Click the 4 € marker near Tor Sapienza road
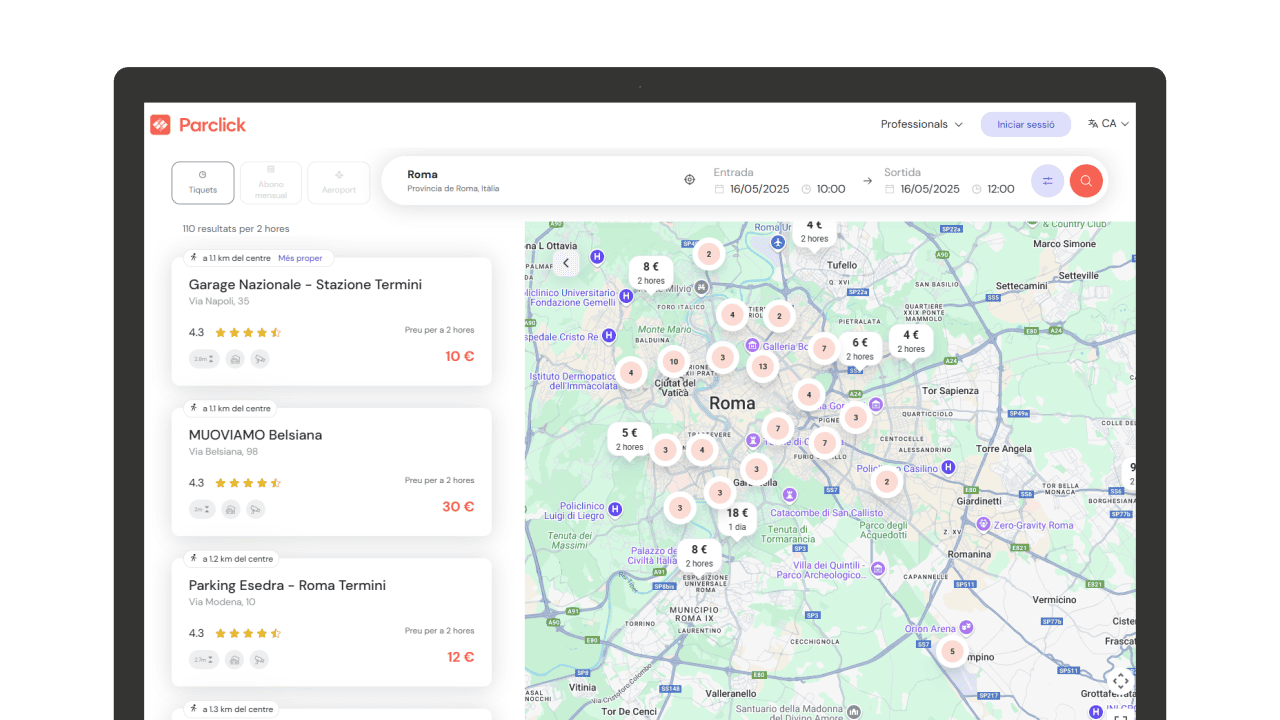This screenshot has width=1280, height=720. click(x=911, y=342)
